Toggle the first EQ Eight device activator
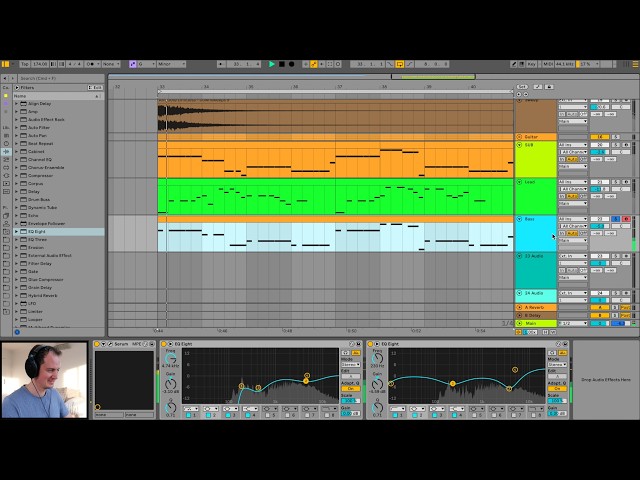This screenshot has height=480, width=640. [164, 344]
